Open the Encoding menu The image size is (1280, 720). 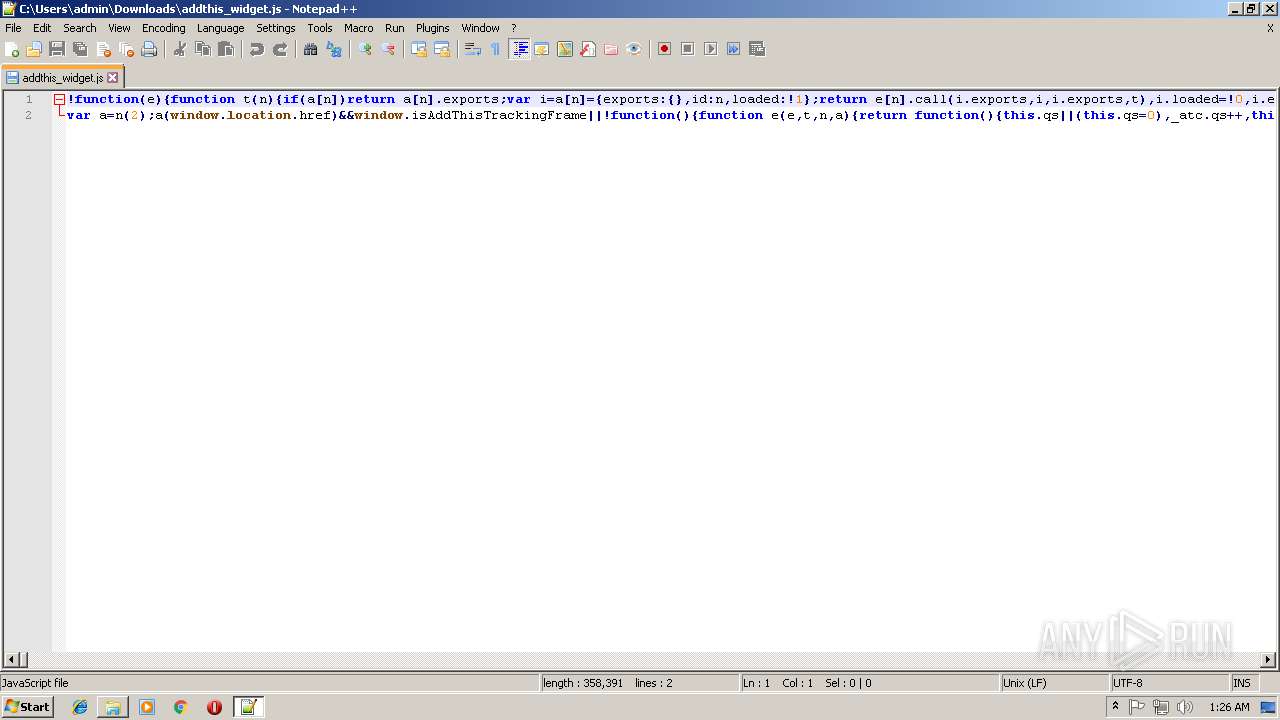pyautogui.click(x=164, y=28)
